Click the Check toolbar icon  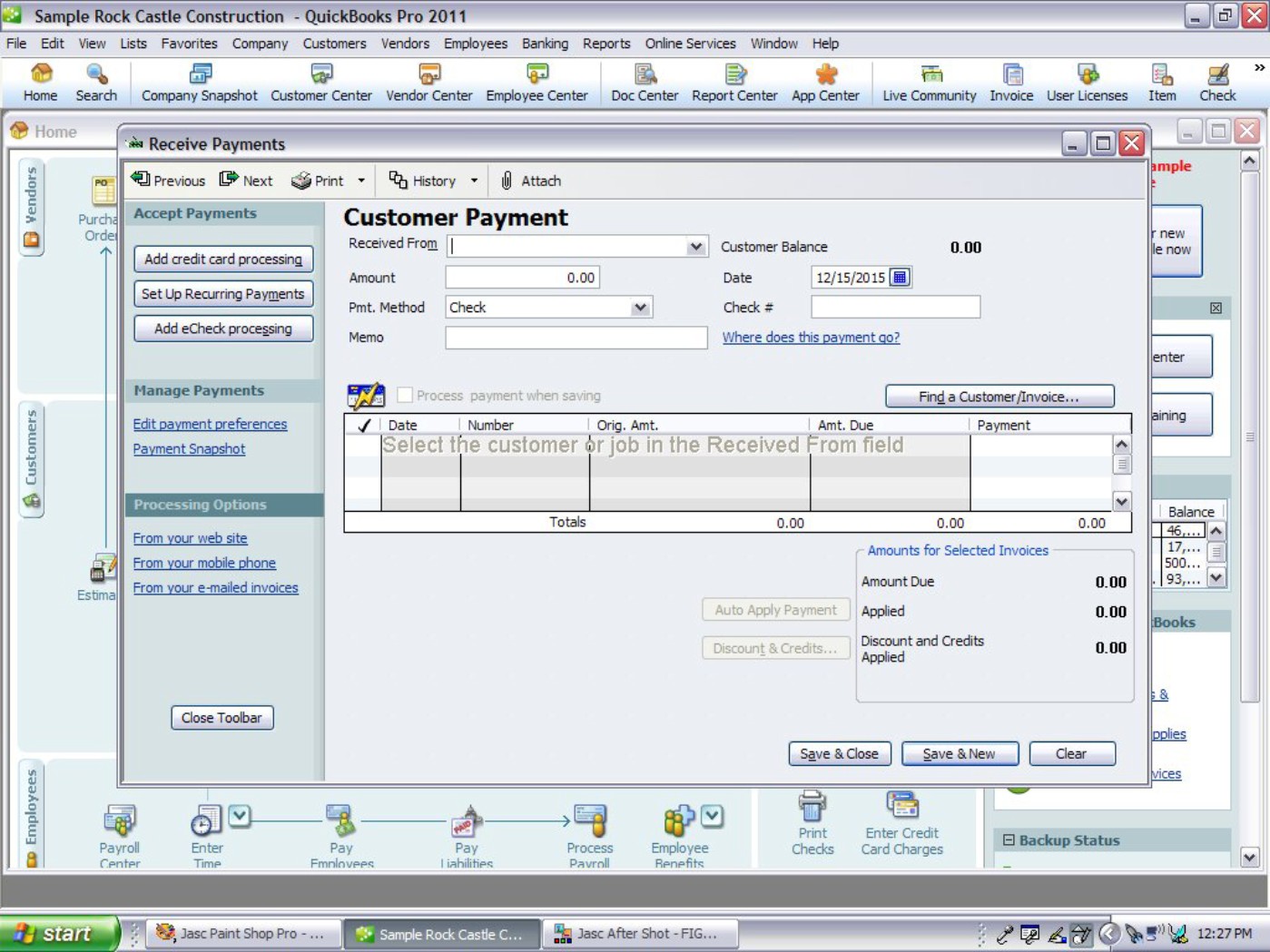coord(1217,83)
